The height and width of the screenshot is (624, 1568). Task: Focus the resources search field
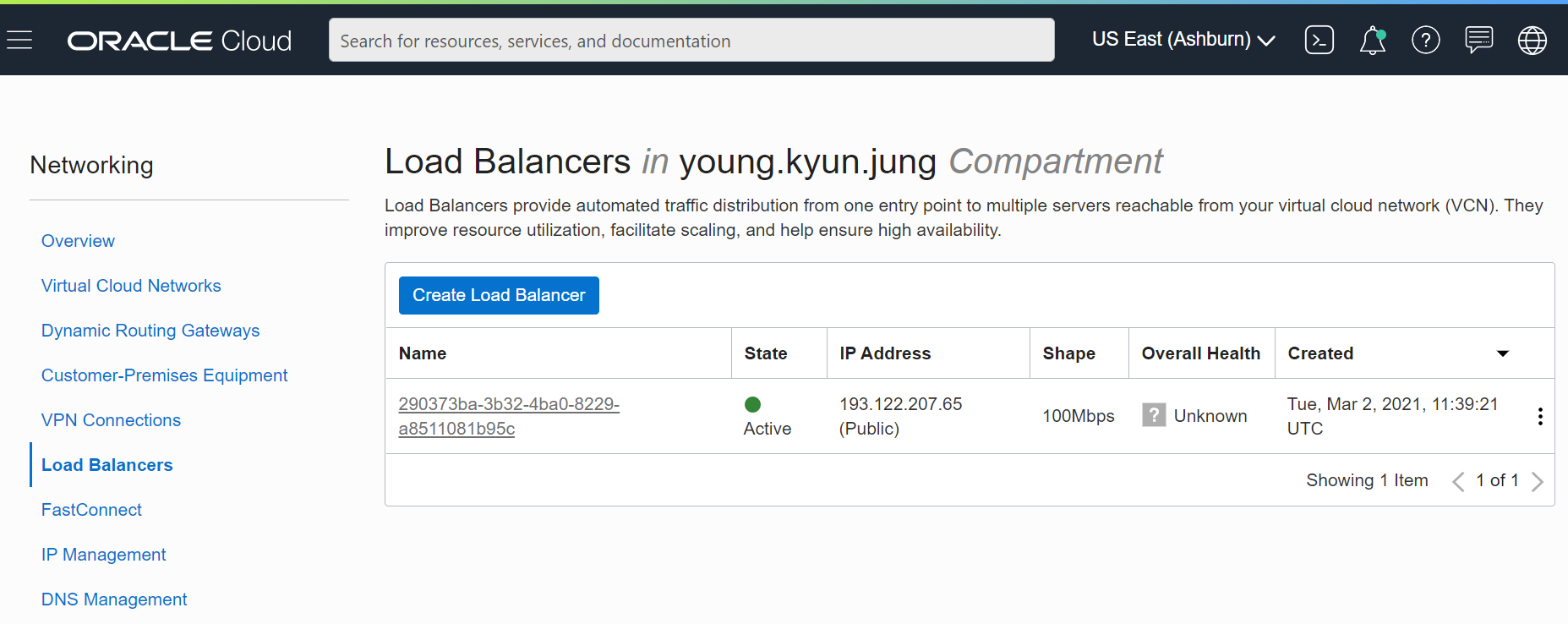[x=691, y=40]
